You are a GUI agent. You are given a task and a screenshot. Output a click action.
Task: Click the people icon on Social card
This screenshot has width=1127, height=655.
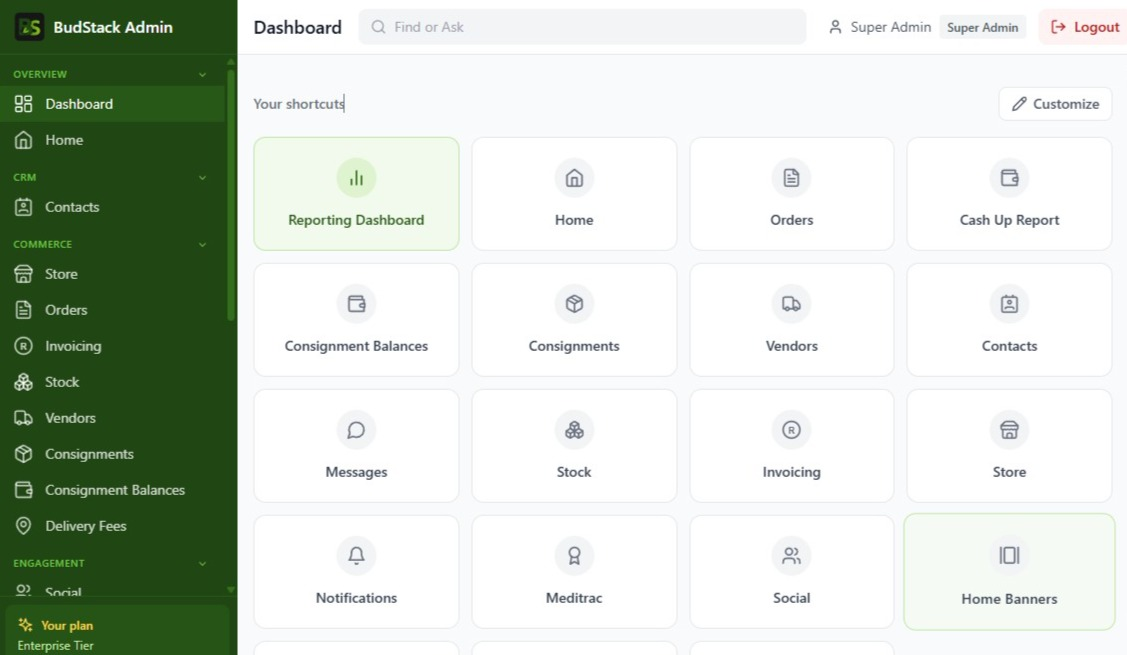pyautogui.click(x=791, y=556)
